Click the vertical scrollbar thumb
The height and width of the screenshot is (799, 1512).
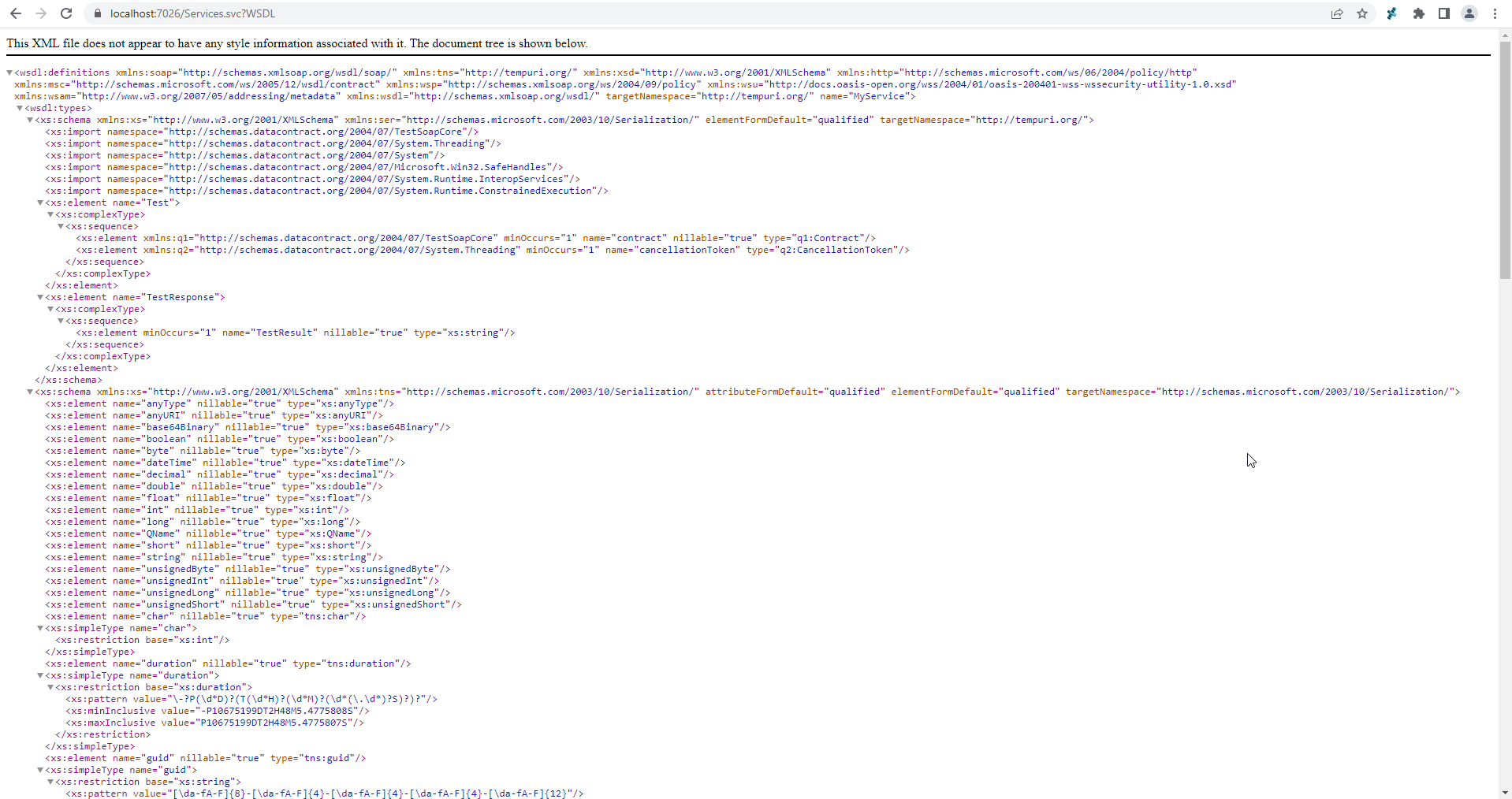(x=1505, y=160)
